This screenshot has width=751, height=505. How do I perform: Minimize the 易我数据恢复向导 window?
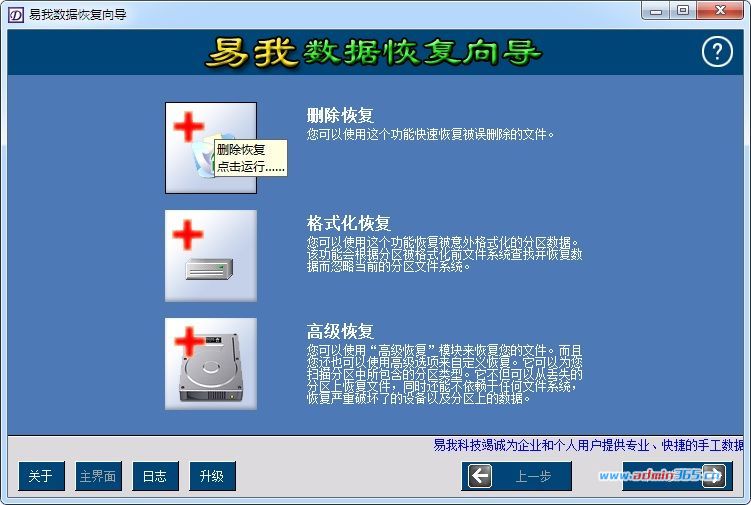pos(656,11)
